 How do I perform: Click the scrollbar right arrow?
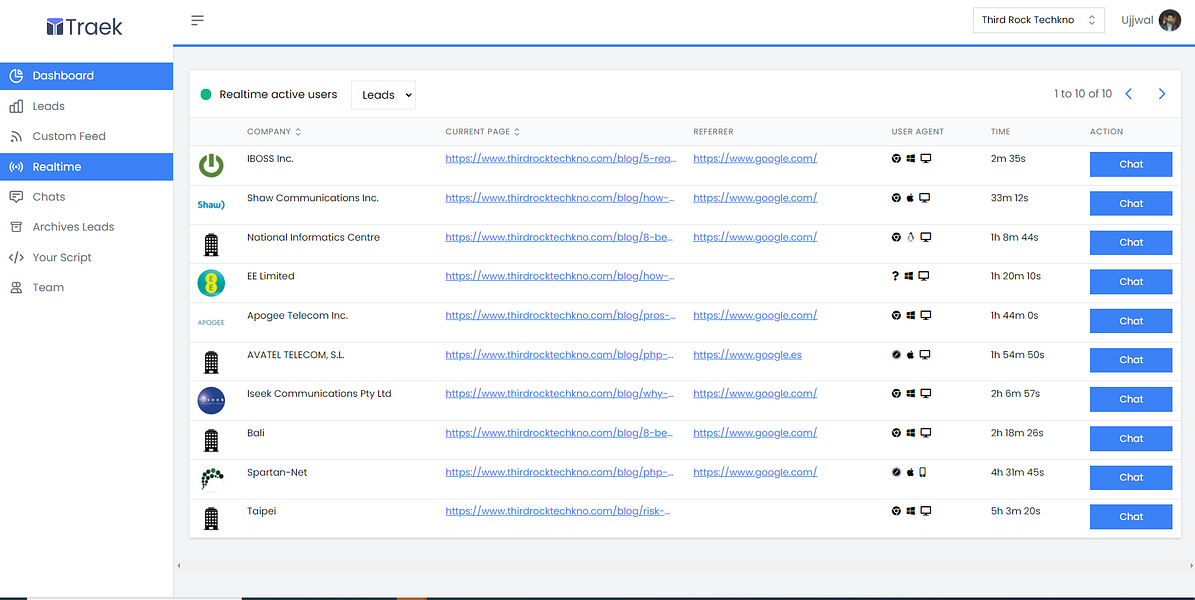[x=1190, y=566]
